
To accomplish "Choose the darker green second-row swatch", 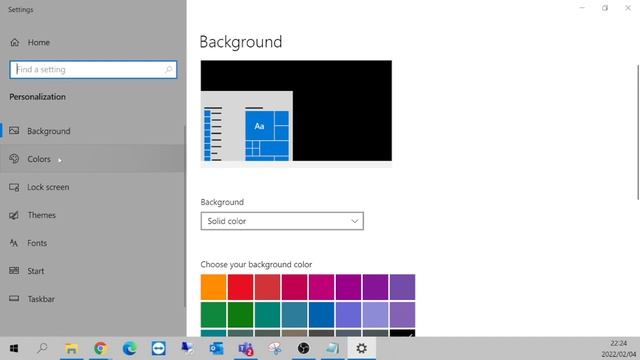I will coord(240,315).
